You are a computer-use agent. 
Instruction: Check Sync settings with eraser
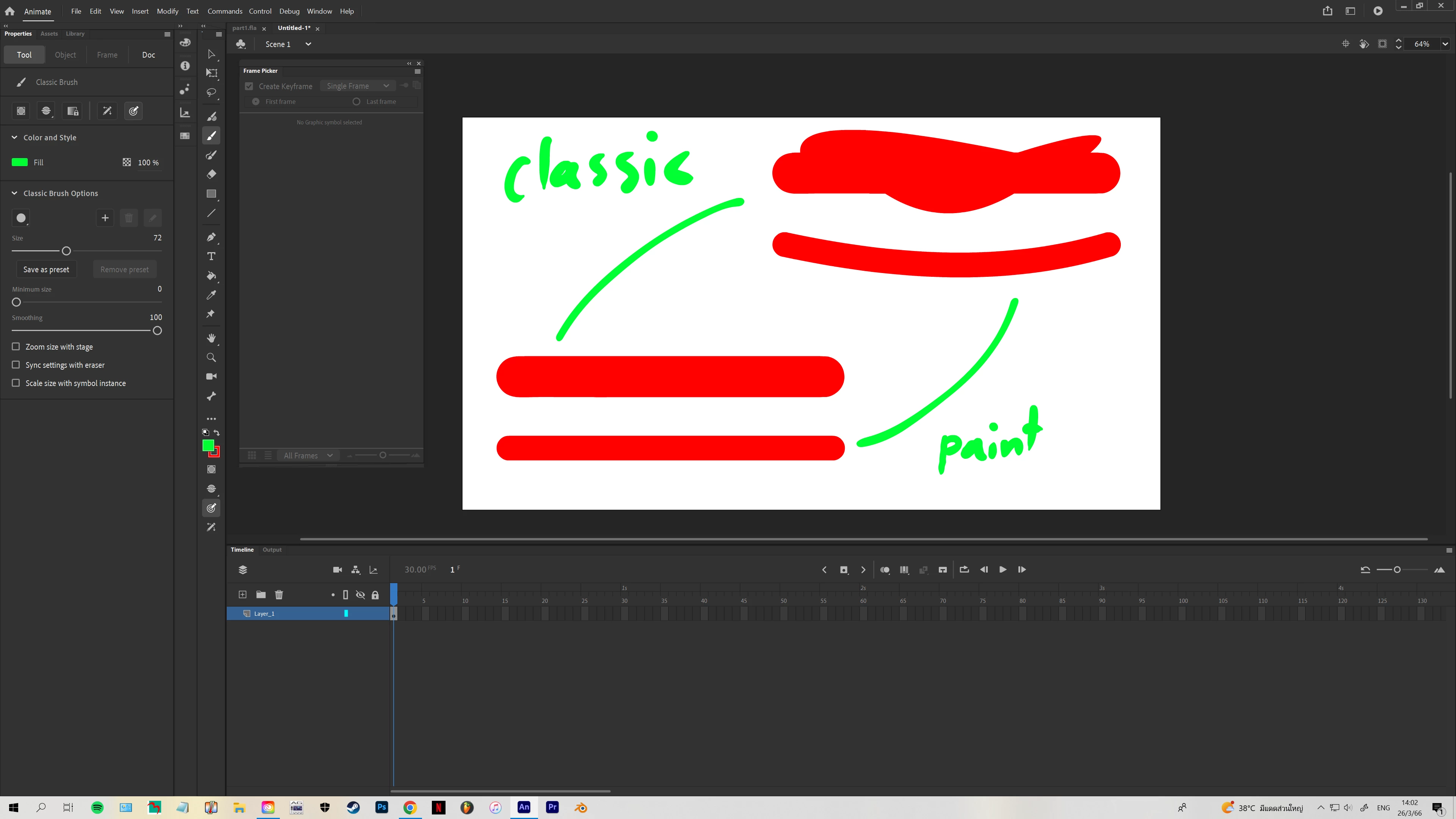(x=16, y=365)
